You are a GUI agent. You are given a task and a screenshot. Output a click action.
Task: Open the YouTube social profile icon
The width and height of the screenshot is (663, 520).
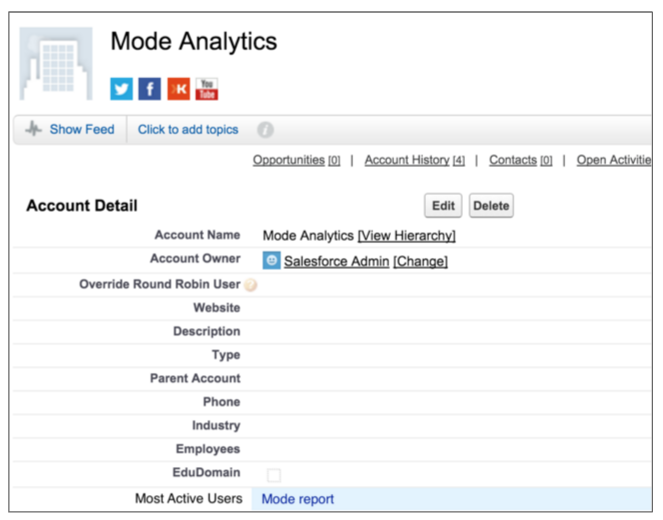pyautogui.click(x=207, y=89)
